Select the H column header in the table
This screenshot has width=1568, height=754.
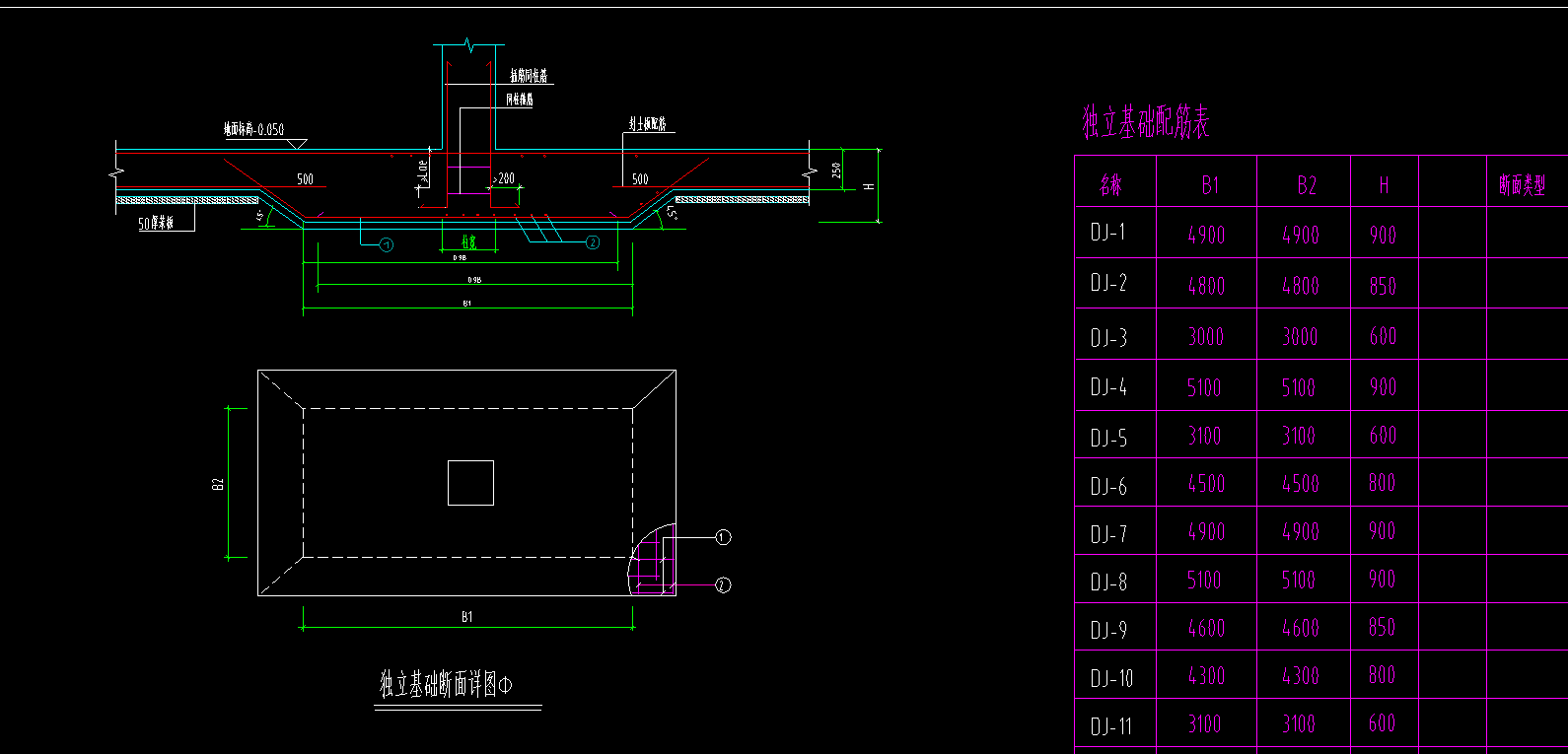click(x=1384, y=185)
